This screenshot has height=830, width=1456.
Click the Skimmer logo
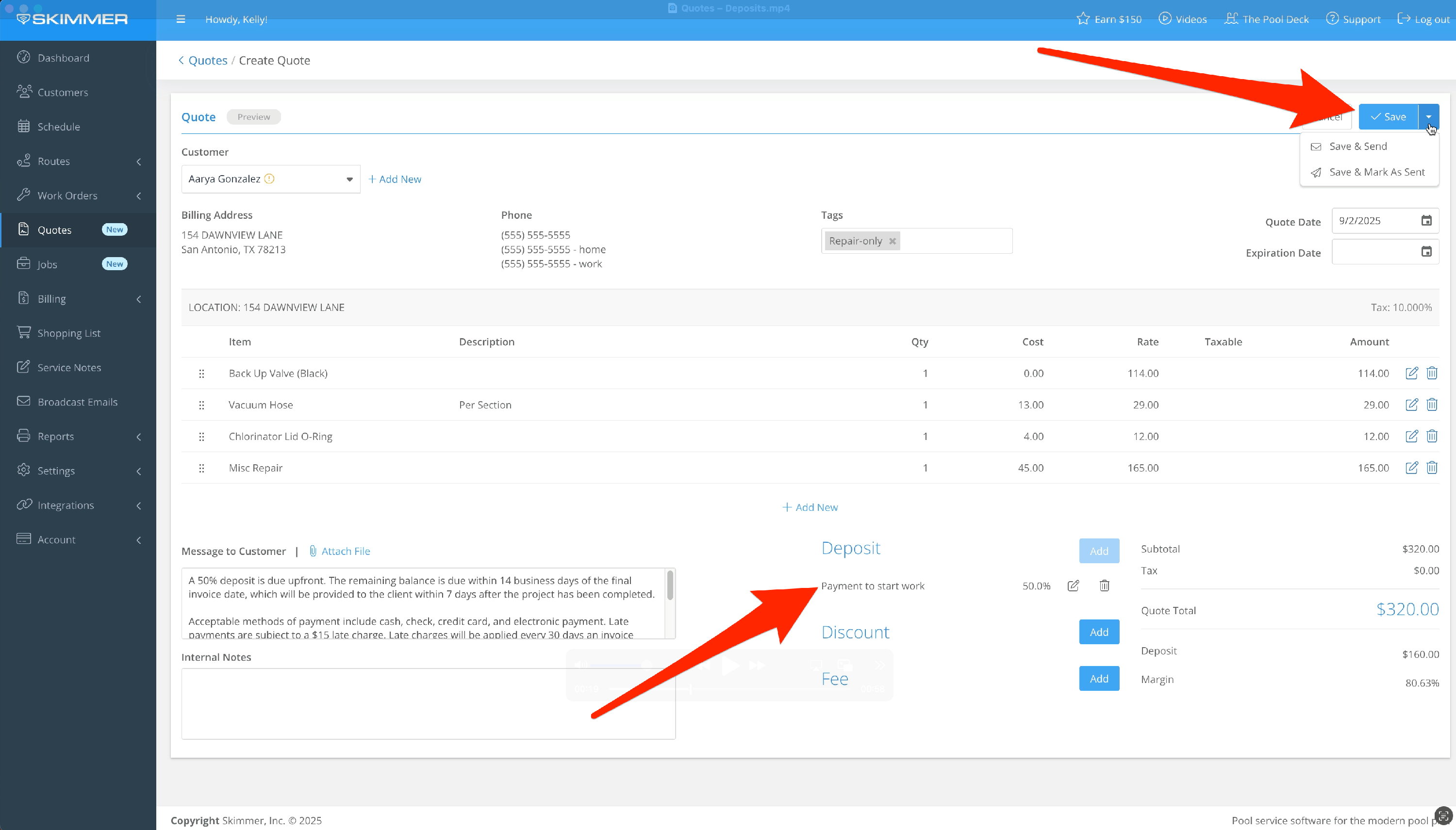(72, 19)
